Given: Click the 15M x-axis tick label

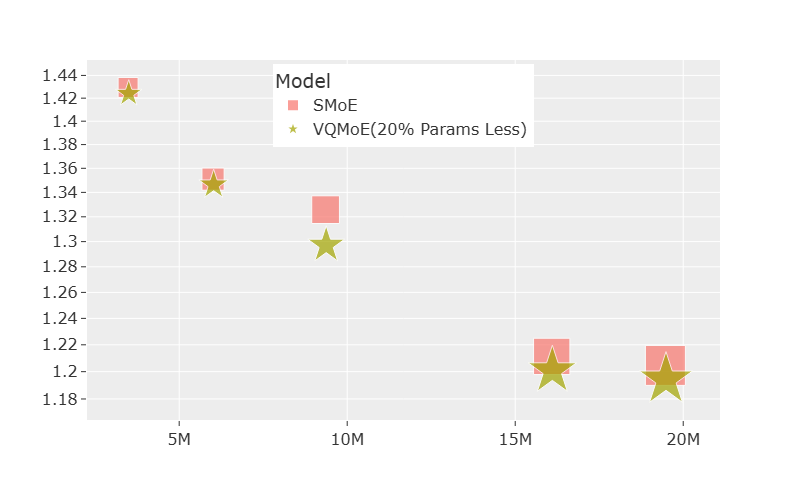Looking at the screenshot, I should [515, 442].
